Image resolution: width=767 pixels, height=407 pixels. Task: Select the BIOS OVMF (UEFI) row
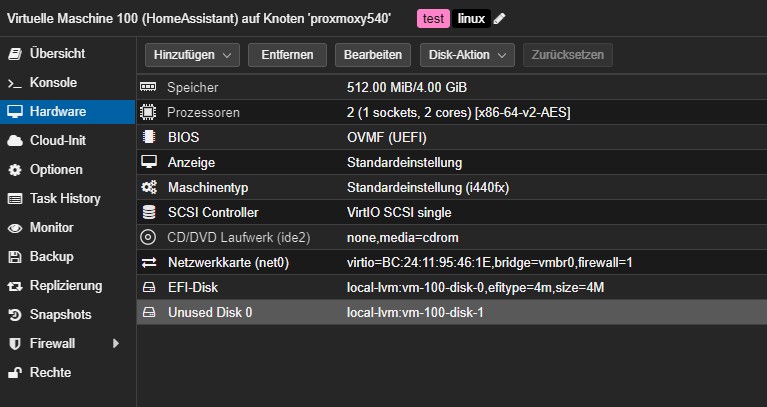point(452,137)
